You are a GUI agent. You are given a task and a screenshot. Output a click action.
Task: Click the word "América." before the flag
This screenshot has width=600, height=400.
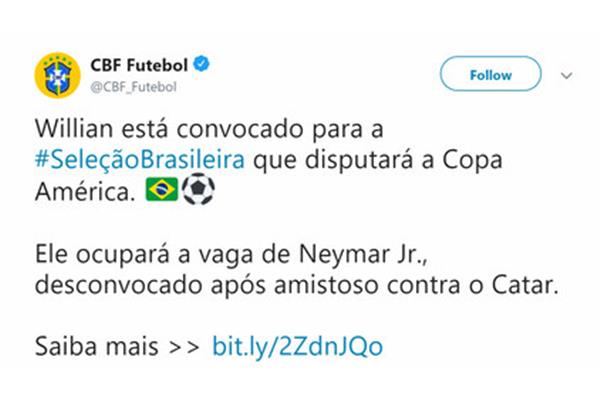85,190
